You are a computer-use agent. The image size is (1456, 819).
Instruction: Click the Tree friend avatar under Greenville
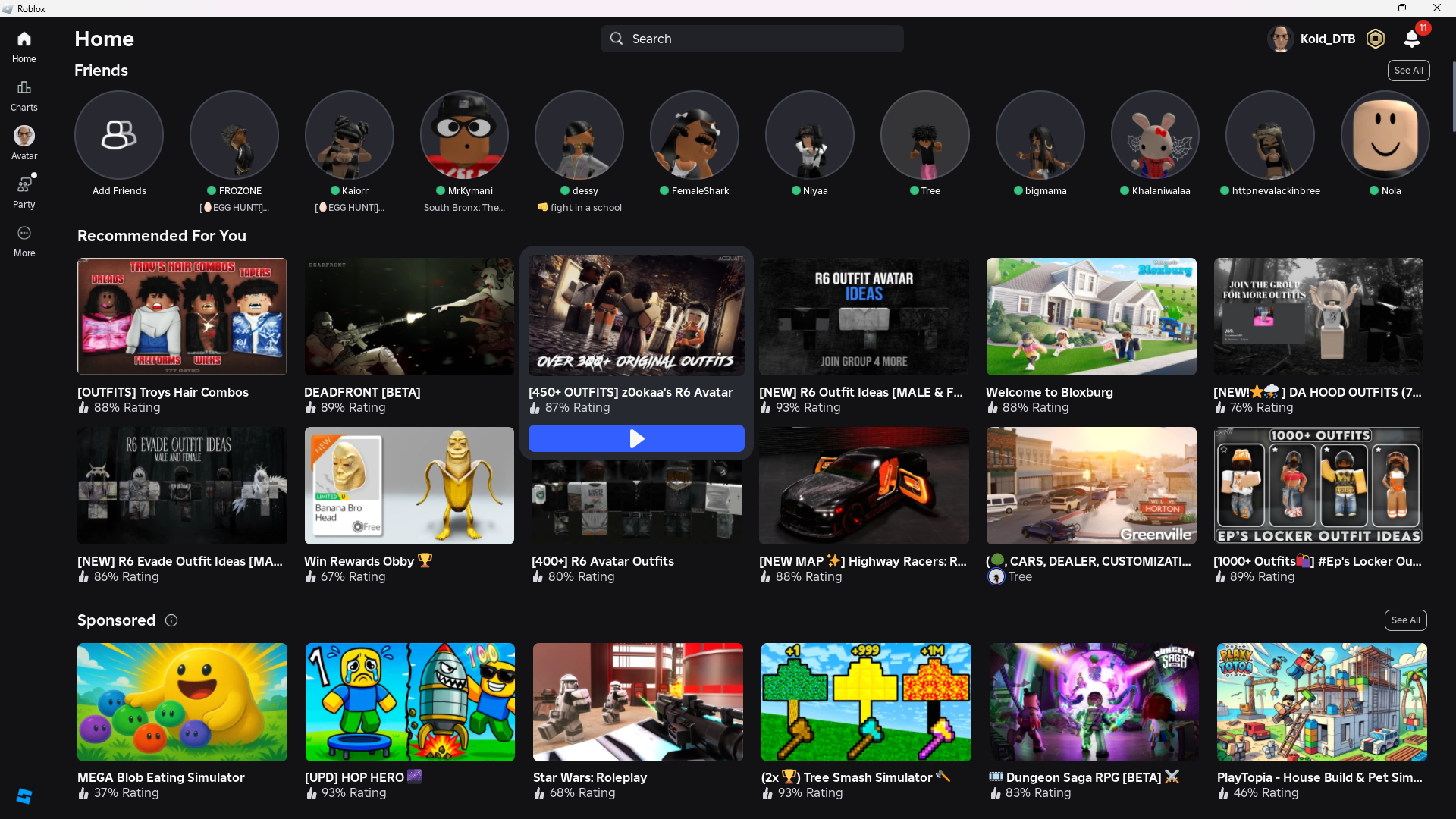[996, 577]
